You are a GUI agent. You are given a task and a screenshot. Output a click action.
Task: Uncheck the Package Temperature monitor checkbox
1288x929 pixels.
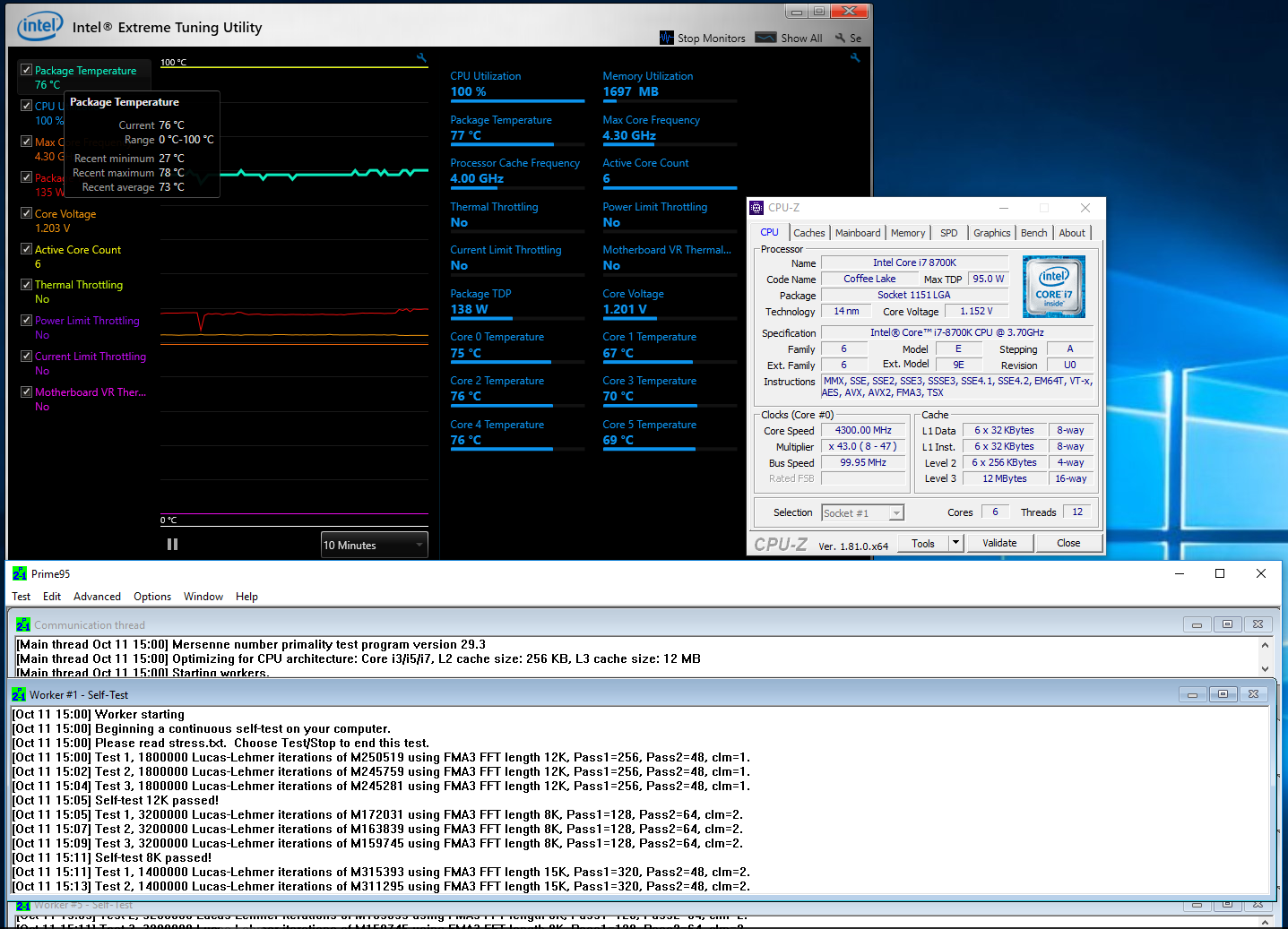(x=27, y=70)
